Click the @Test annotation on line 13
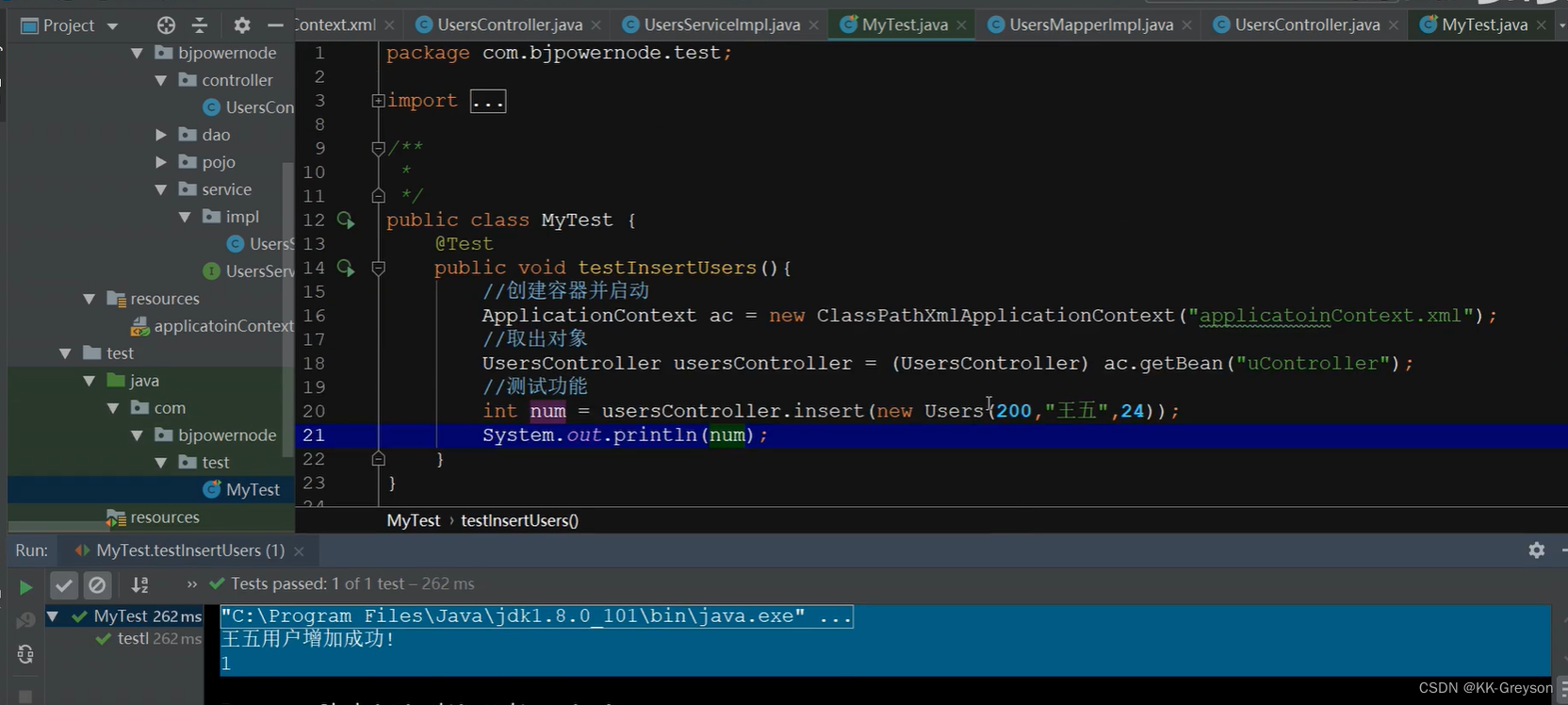Image resolution: width=1568 pixels, height=705 pixels. tap(464, 245)
